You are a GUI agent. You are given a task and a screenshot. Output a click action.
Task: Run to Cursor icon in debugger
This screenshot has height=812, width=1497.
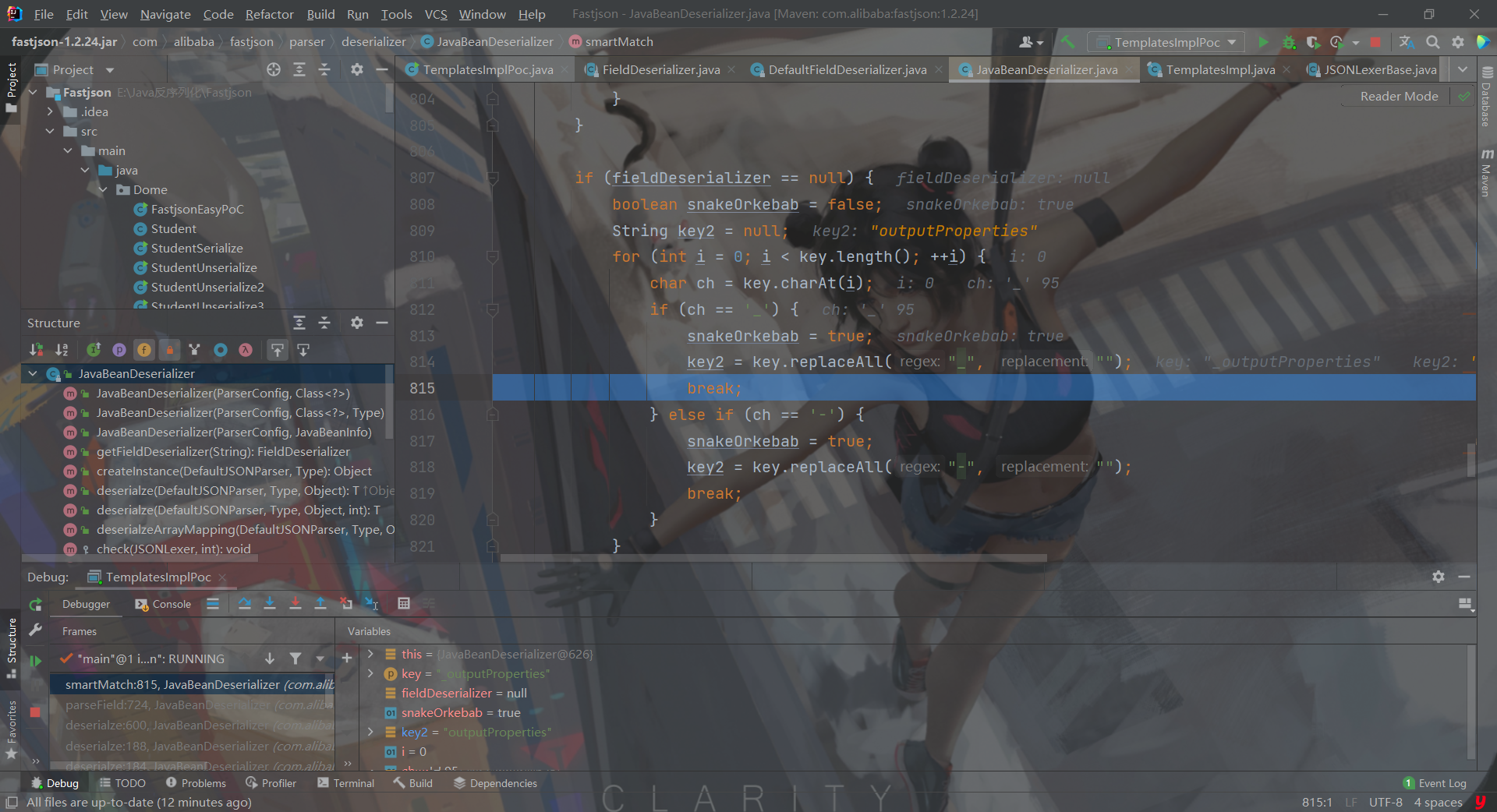pyautogui.click(x=372, y=603)
